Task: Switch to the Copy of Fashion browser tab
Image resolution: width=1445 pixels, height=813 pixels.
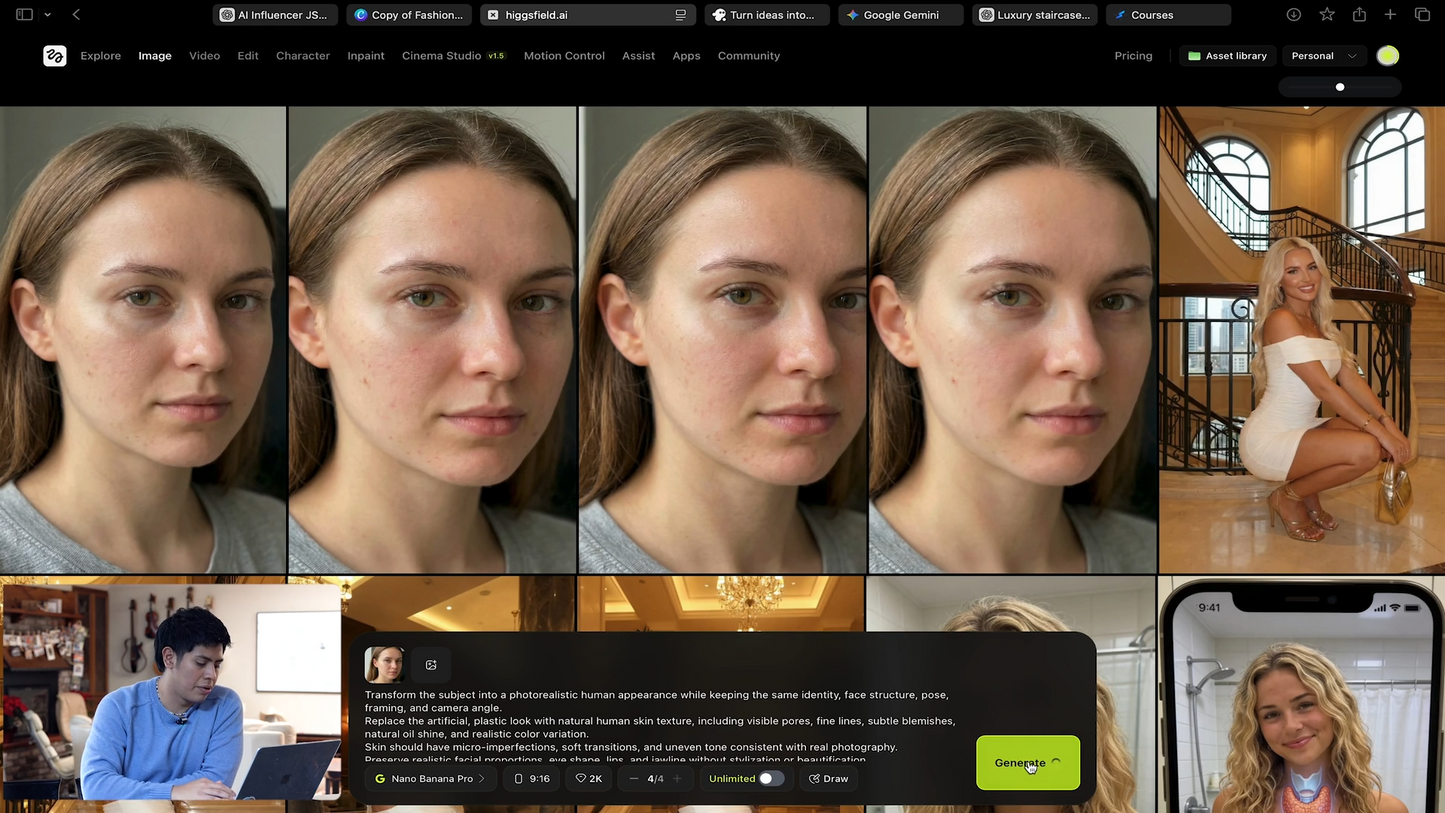Action: click(409, 15)
